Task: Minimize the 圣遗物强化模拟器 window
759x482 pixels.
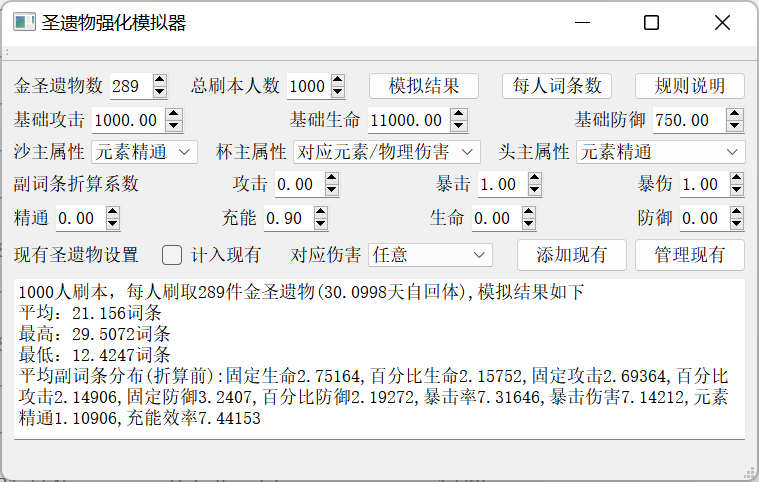Action: [582, 22]
